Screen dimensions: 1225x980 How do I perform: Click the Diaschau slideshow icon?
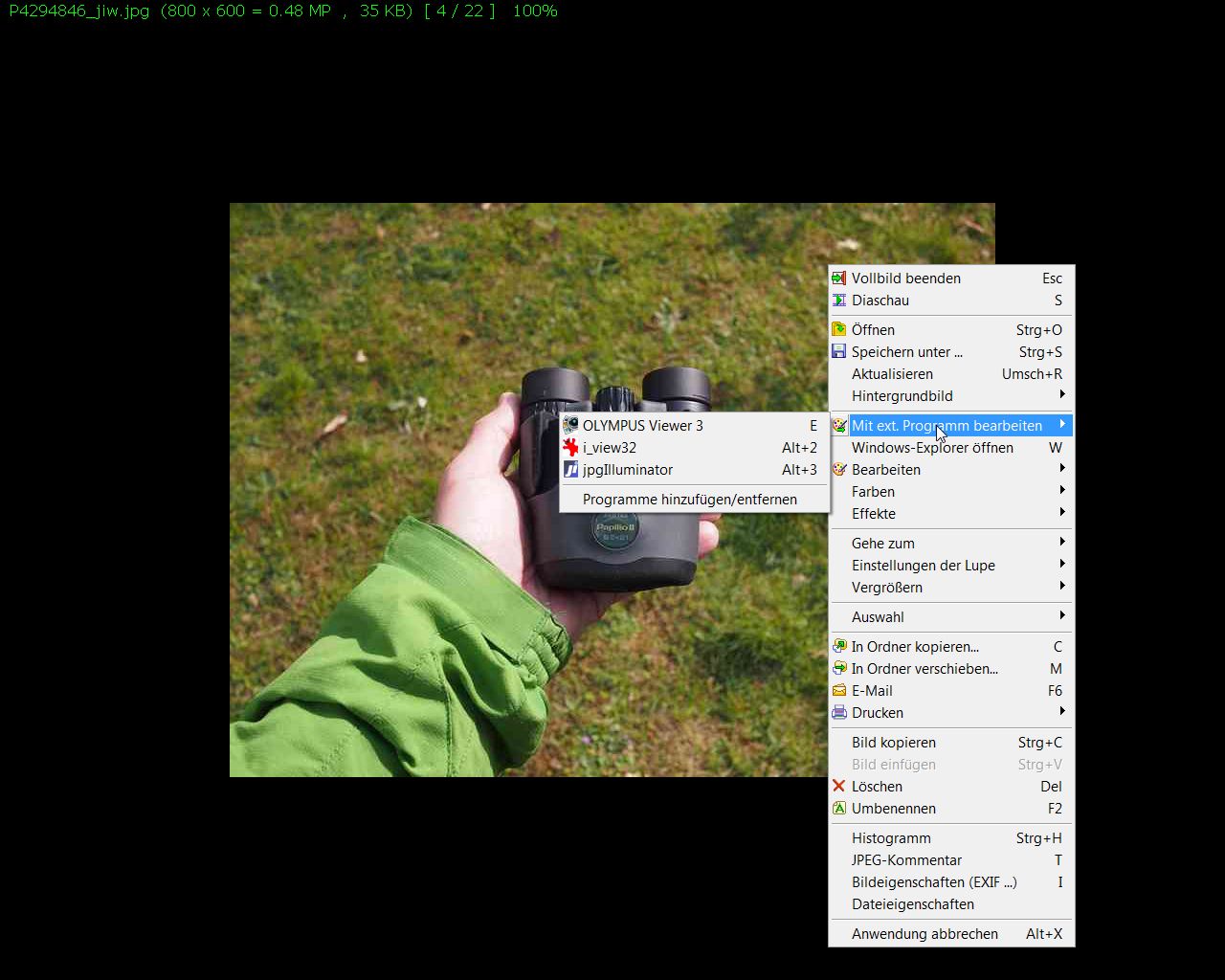(839, 301)
